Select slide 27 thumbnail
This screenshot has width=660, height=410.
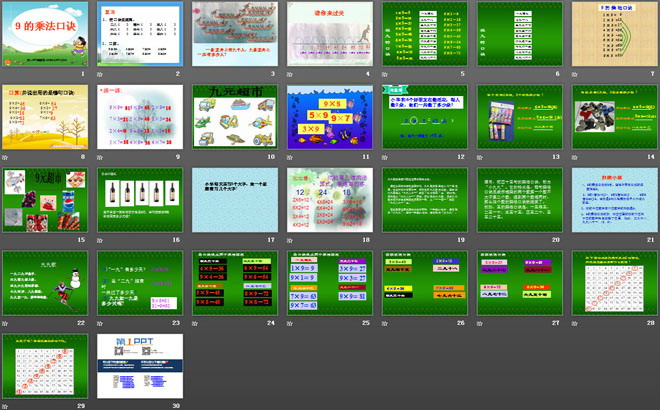520,283
